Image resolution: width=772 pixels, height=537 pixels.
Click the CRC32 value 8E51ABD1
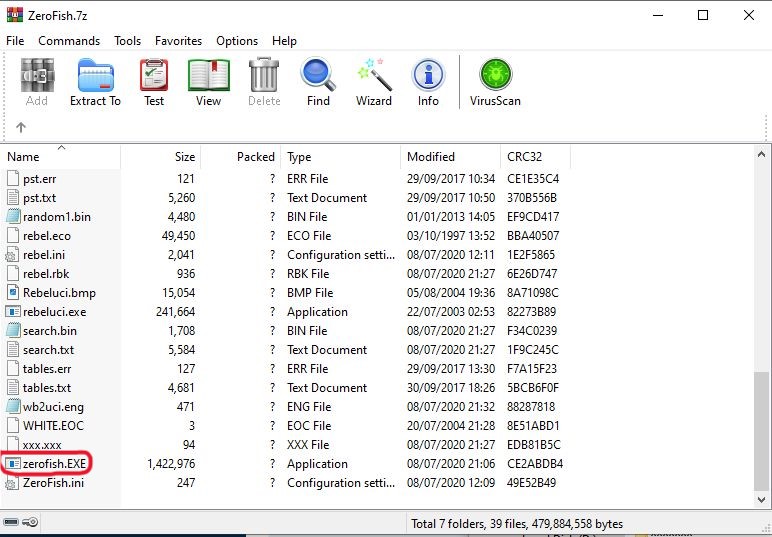click(533, 426)
